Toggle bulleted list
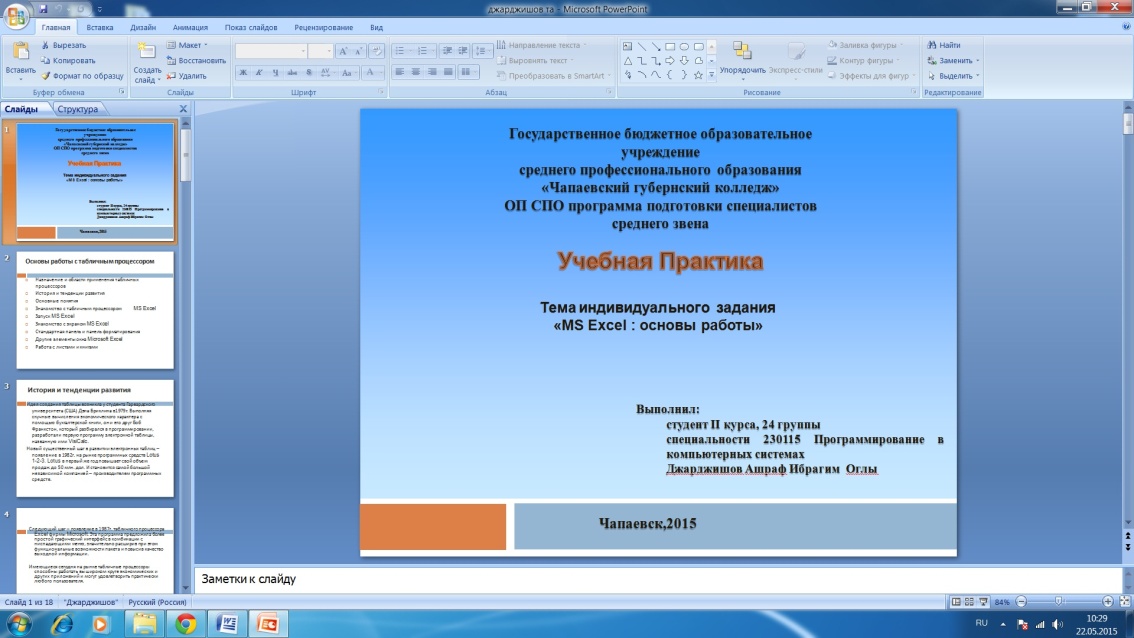The image size is (1134, 638). tap(401, 51)
